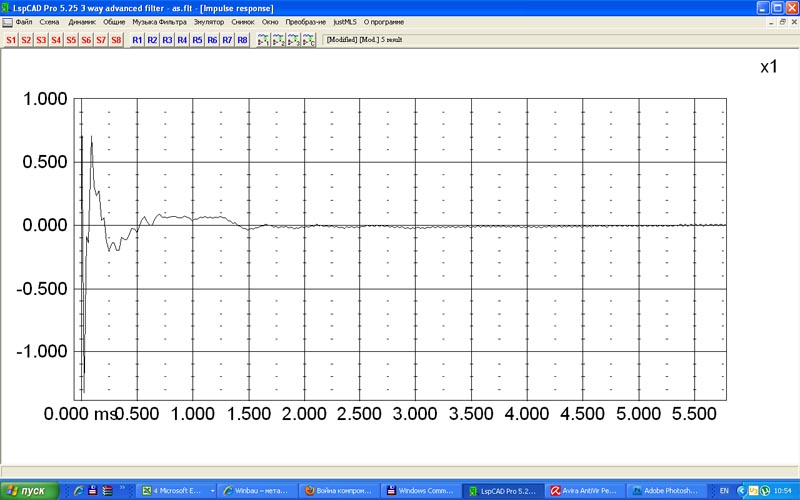
Task: Select the S7 snapshot button
Action: point(101,40)
